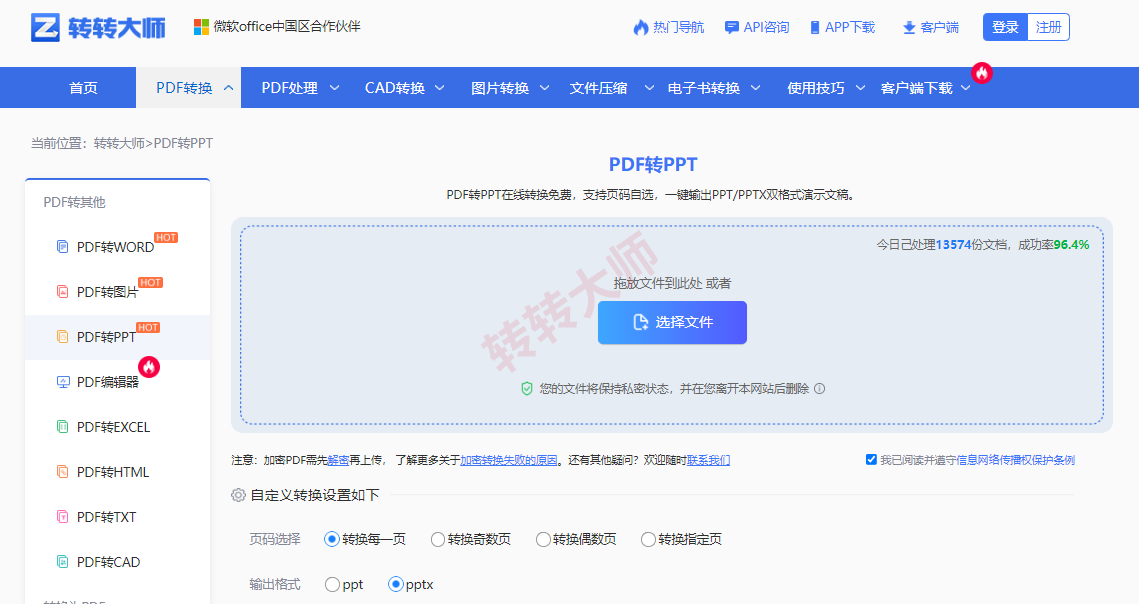Open PDF转EXCEL in sidebar
1139x604 pixels.
[x=113, y=427]
